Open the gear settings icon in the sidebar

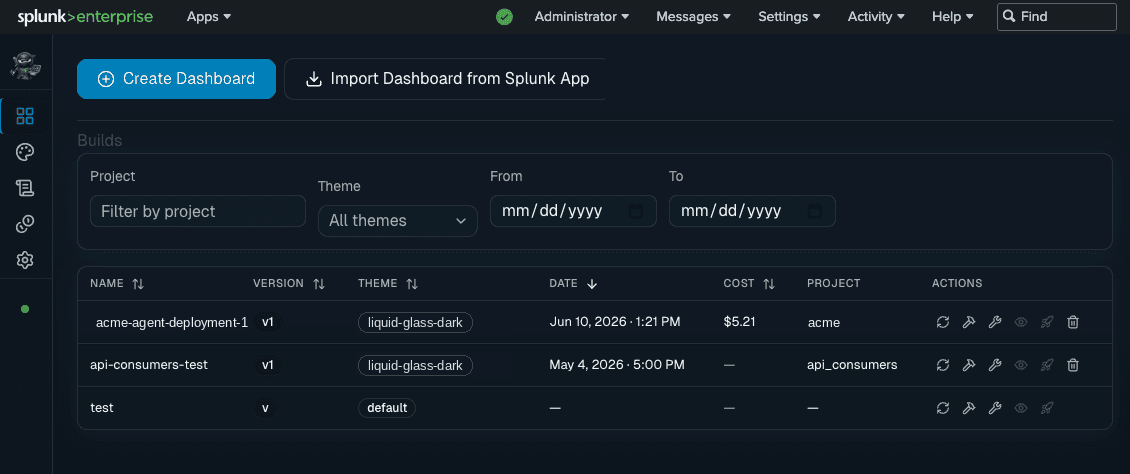[25, 260]
